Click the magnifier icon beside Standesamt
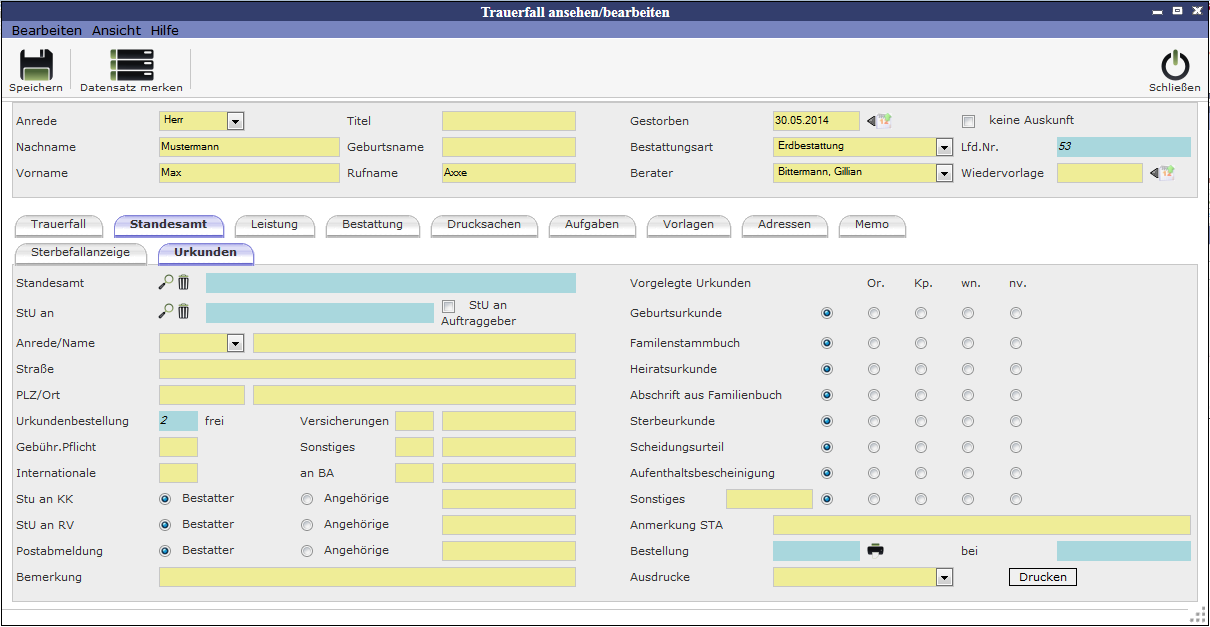 pos(166,283)
